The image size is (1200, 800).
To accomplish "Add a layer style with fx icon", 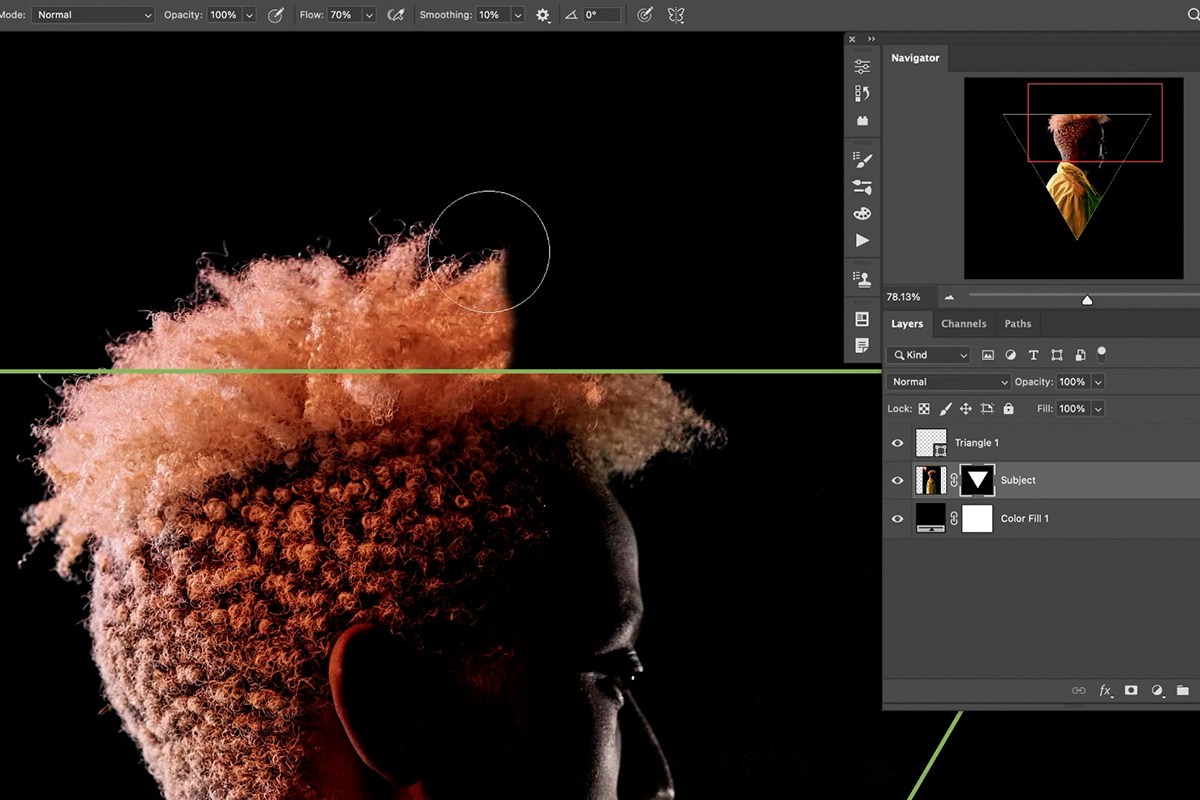I will 1105,690.
